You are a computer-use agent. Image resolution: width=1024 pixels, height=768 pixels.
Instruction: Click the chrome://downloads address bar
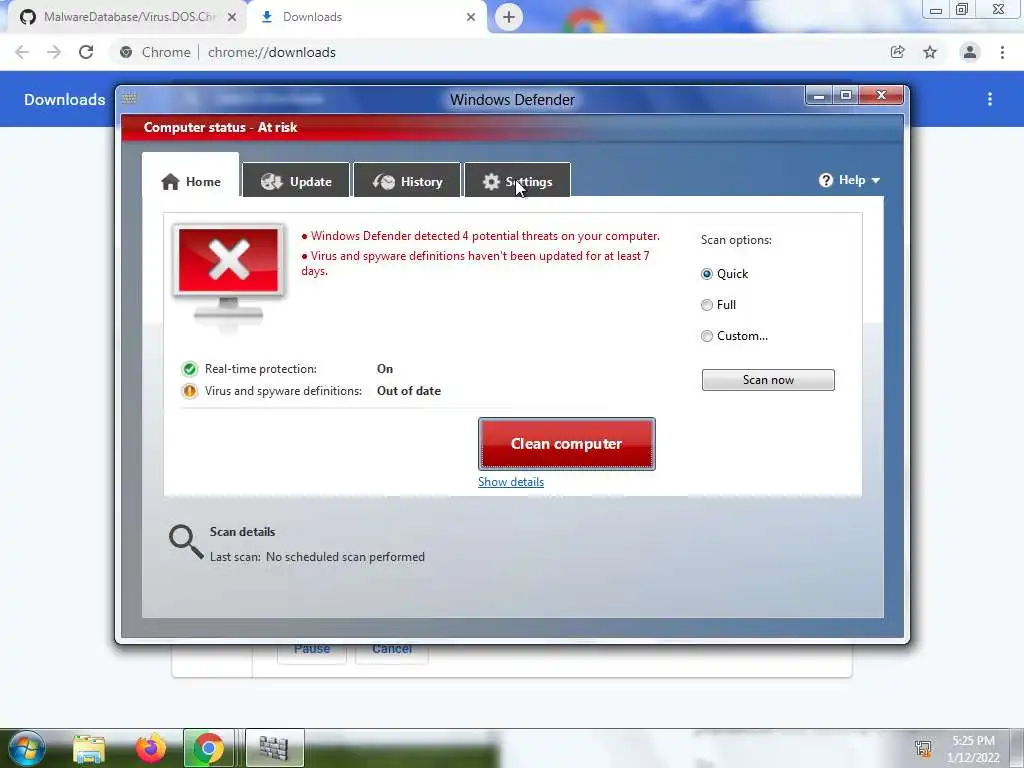496,52
